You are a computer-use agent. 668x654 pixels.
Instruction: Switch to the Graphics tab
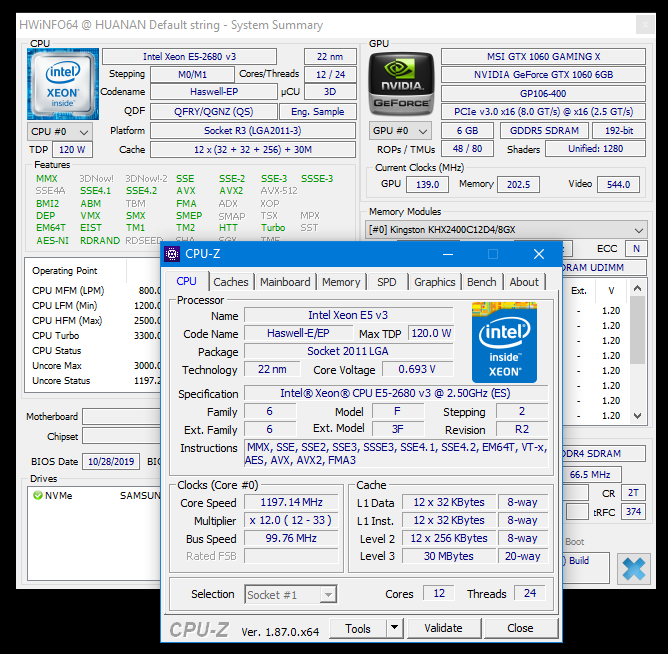tap(435, 282)
